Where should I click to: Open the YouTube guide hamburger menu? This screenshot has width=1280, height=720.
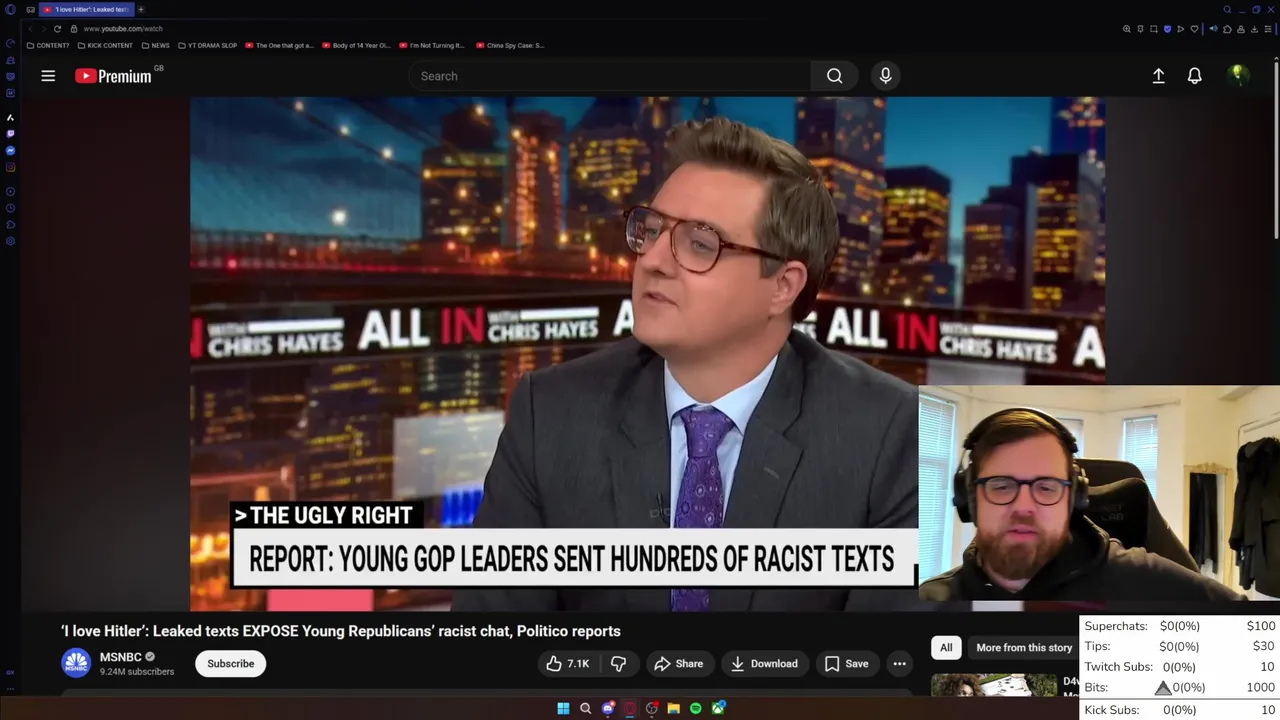pyautogui.click(x=48, y=76)
